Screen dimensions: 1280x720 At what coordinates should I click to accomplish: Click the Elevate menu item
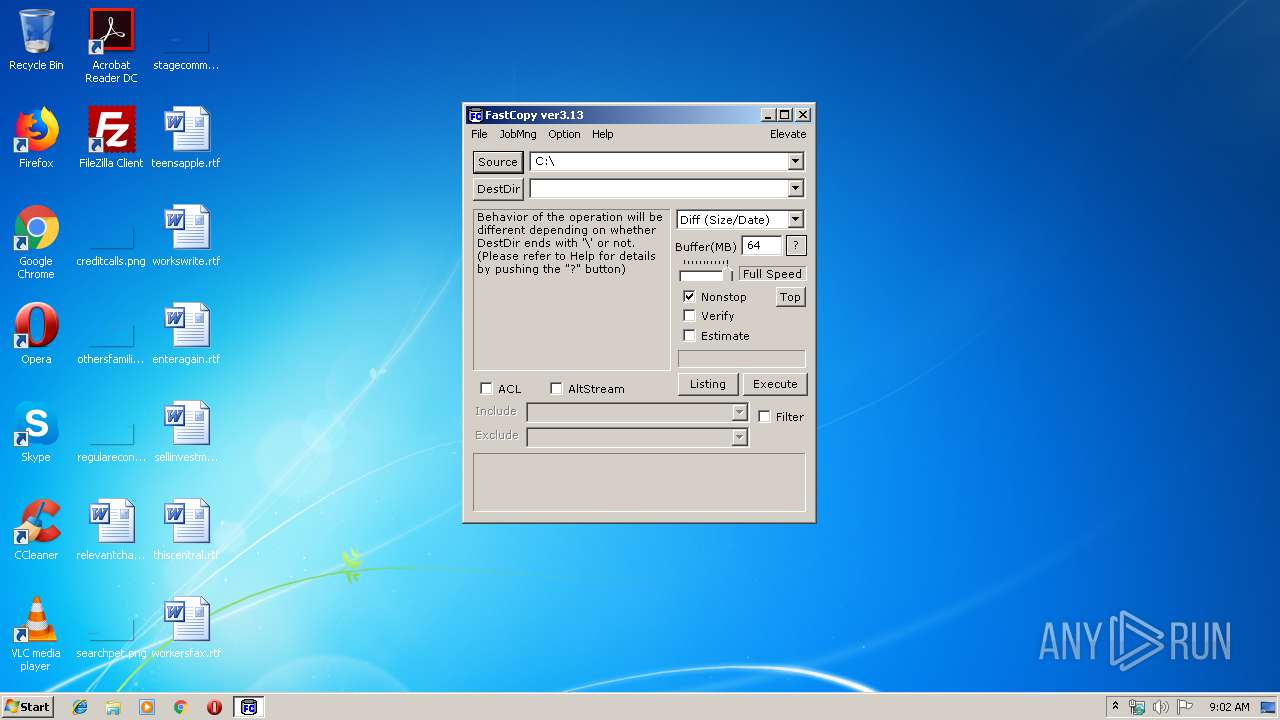[x=788, y=134]
